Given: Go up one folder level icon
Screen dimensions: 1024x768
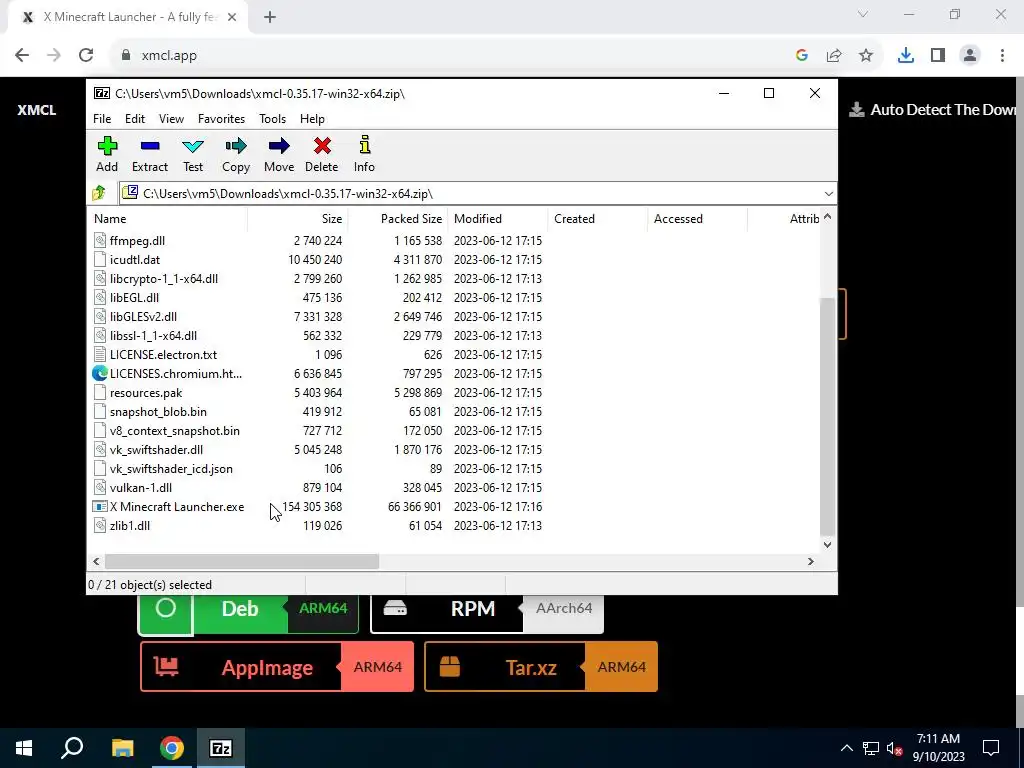Looking at the screenshot, I should (99, 193).
